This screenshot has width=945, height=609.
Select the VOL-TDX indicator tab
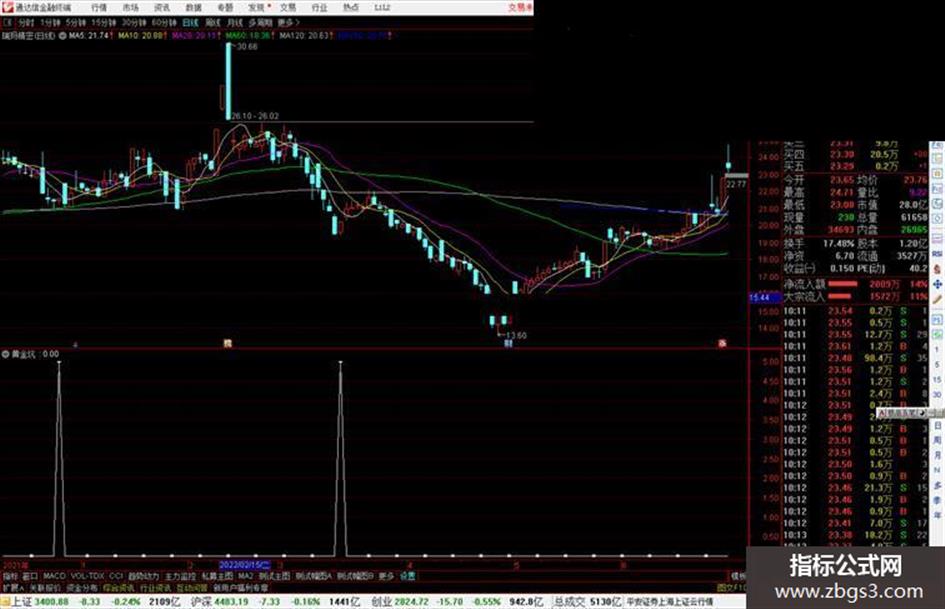pyautogui.click(x=87, y=576)
